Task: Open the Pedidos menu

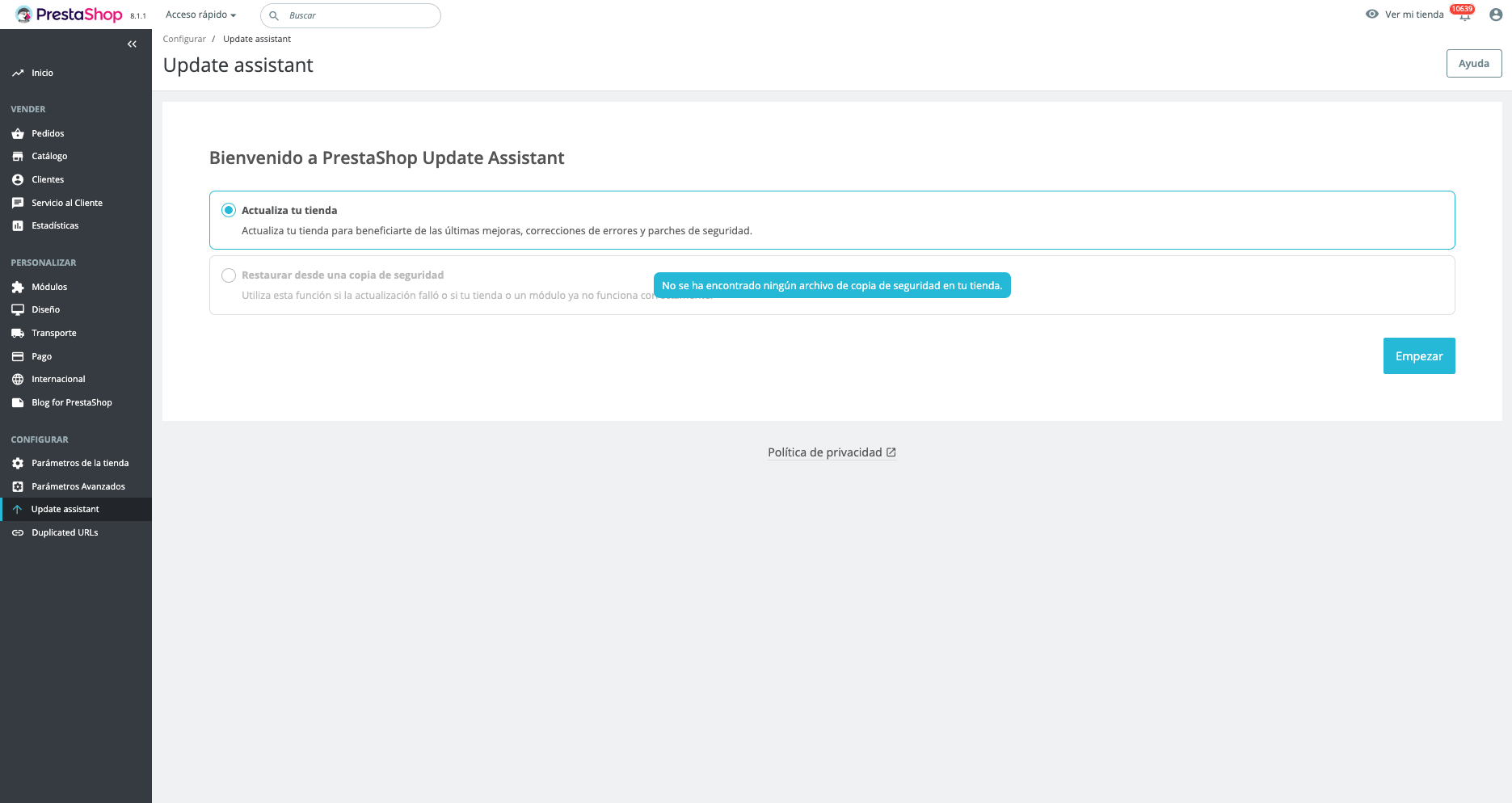Action: pos(76,133)
